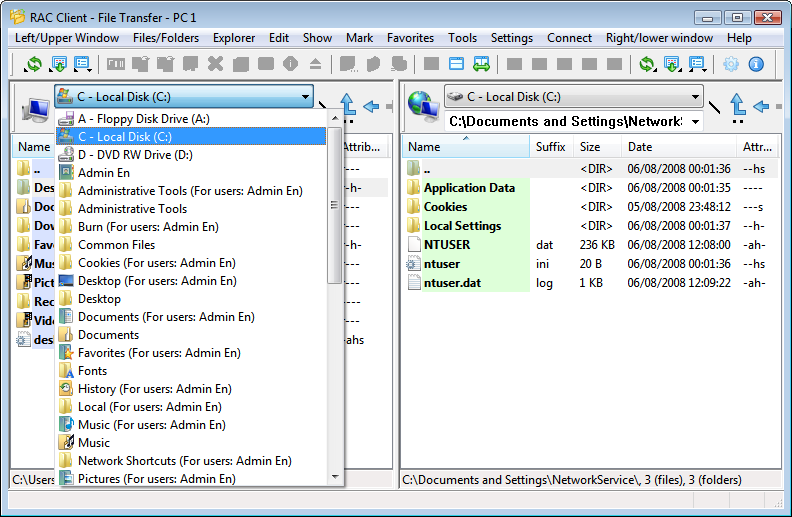This screenshot has height=517, width=792.
Task: Go back using right panel blue arrow
Action: [761, 106]
